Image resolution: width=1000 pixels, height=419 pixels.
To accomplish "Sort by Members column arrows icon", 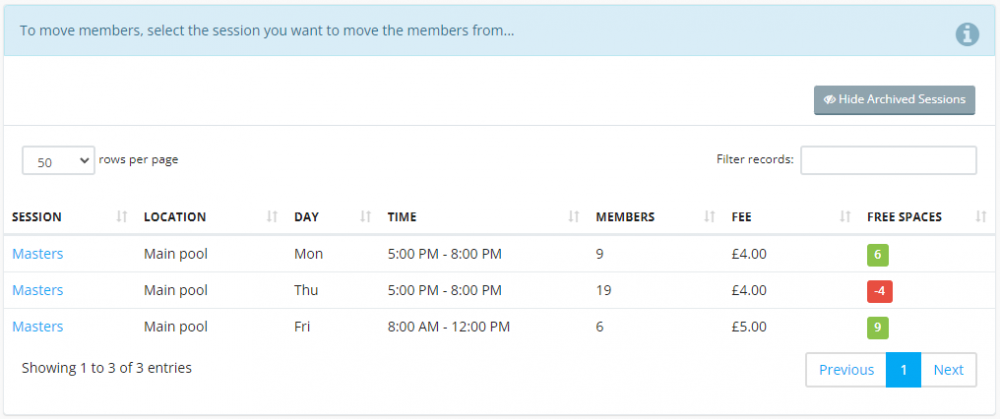I will [709, 217].
